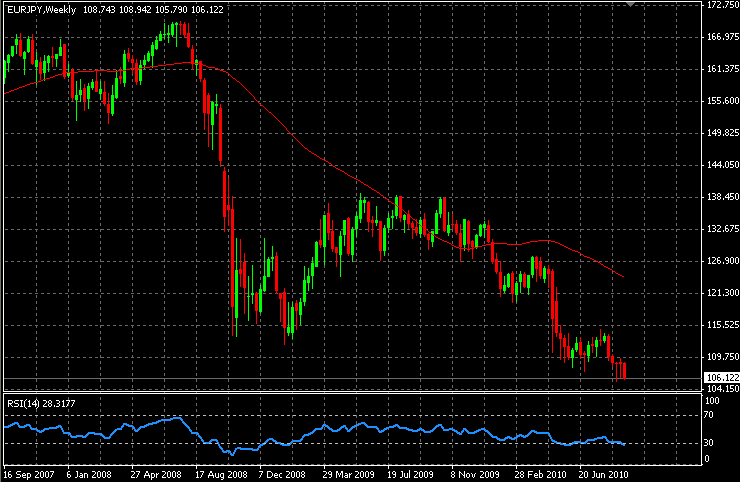Image resolution: width=740 pixels, height=482 pixels.
Task: Click the EURJPY,Weekly chart title
Action: point(42,9)
